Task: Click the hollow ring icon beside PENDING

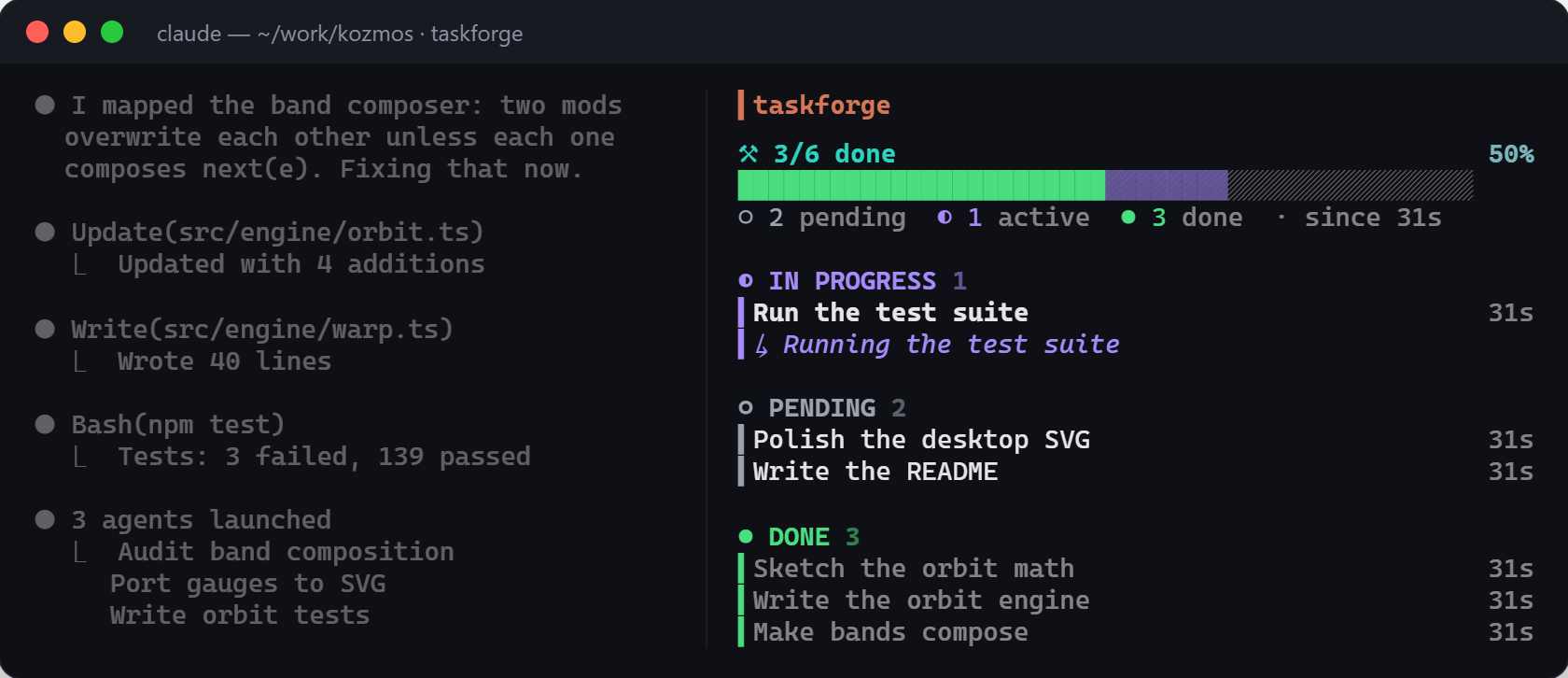Action: (x=746, y=408)
